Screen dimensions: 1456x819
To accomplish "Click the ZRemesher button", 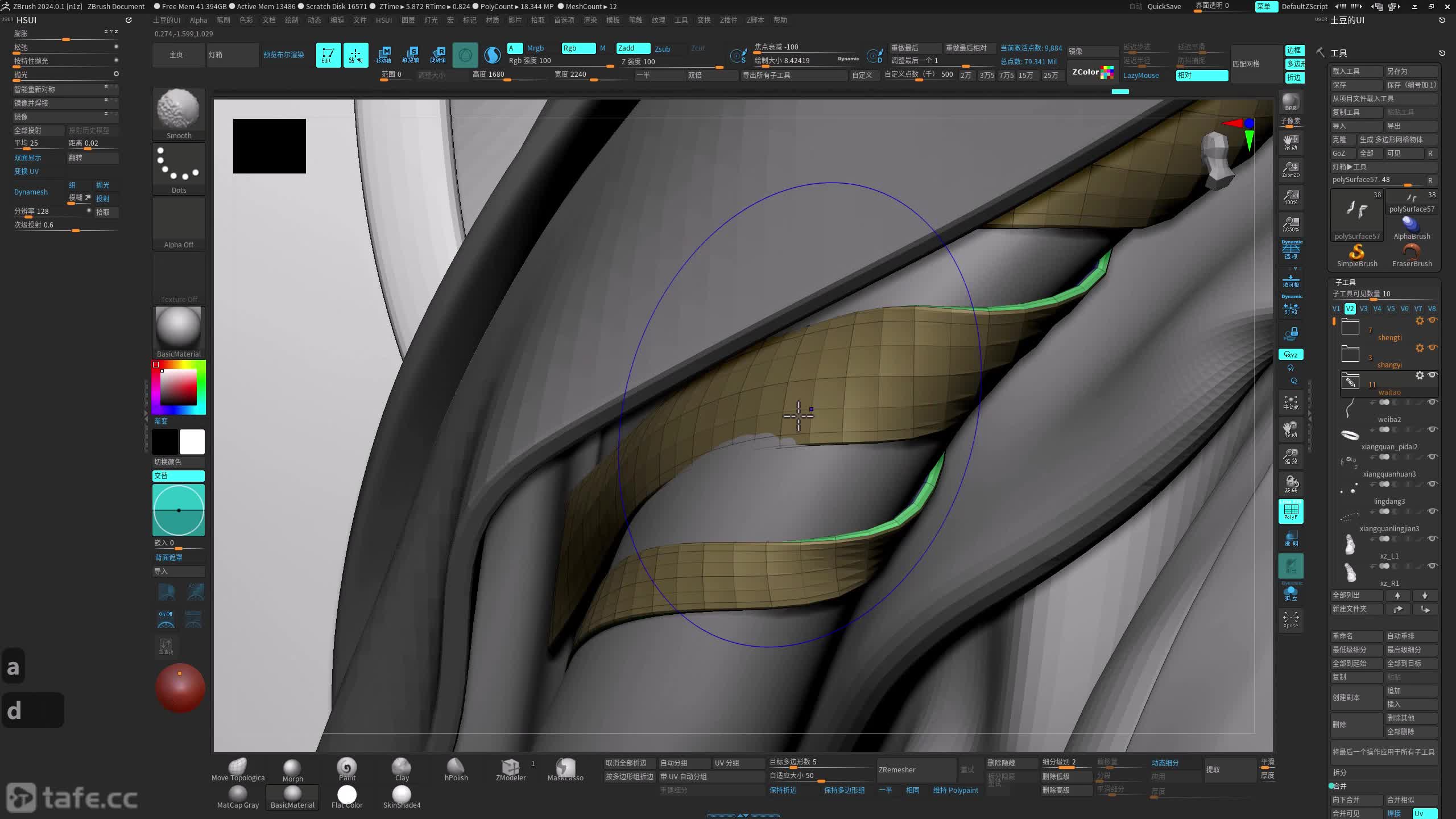I will coord(916,770).
